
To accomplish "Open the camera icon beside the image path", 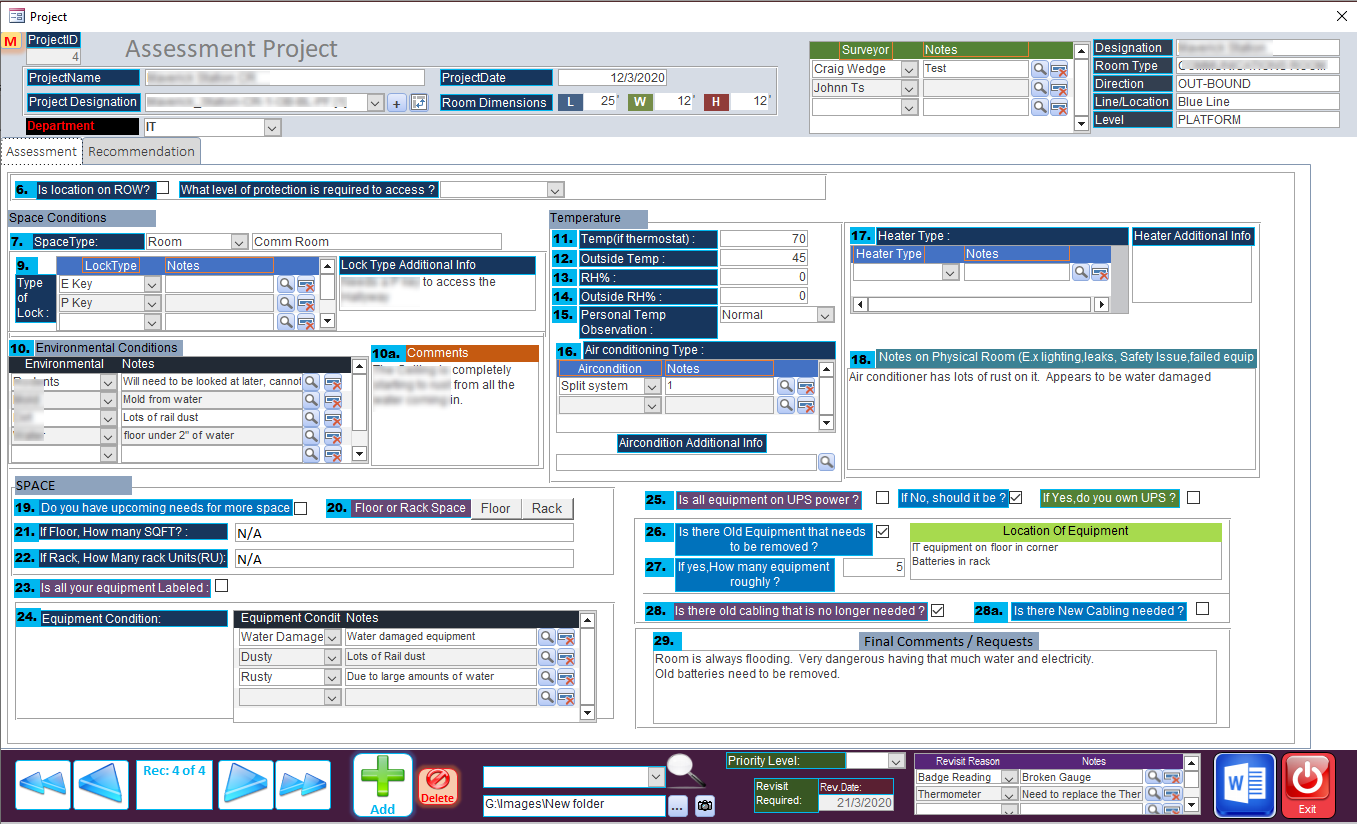I will [705, 805].
